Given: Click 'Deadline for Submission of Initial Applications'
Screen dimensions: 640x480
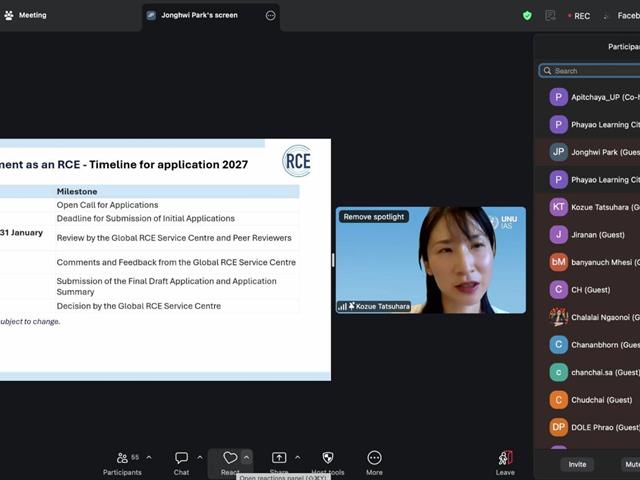Looking at the screenshot, I should (x=146, y=218).
